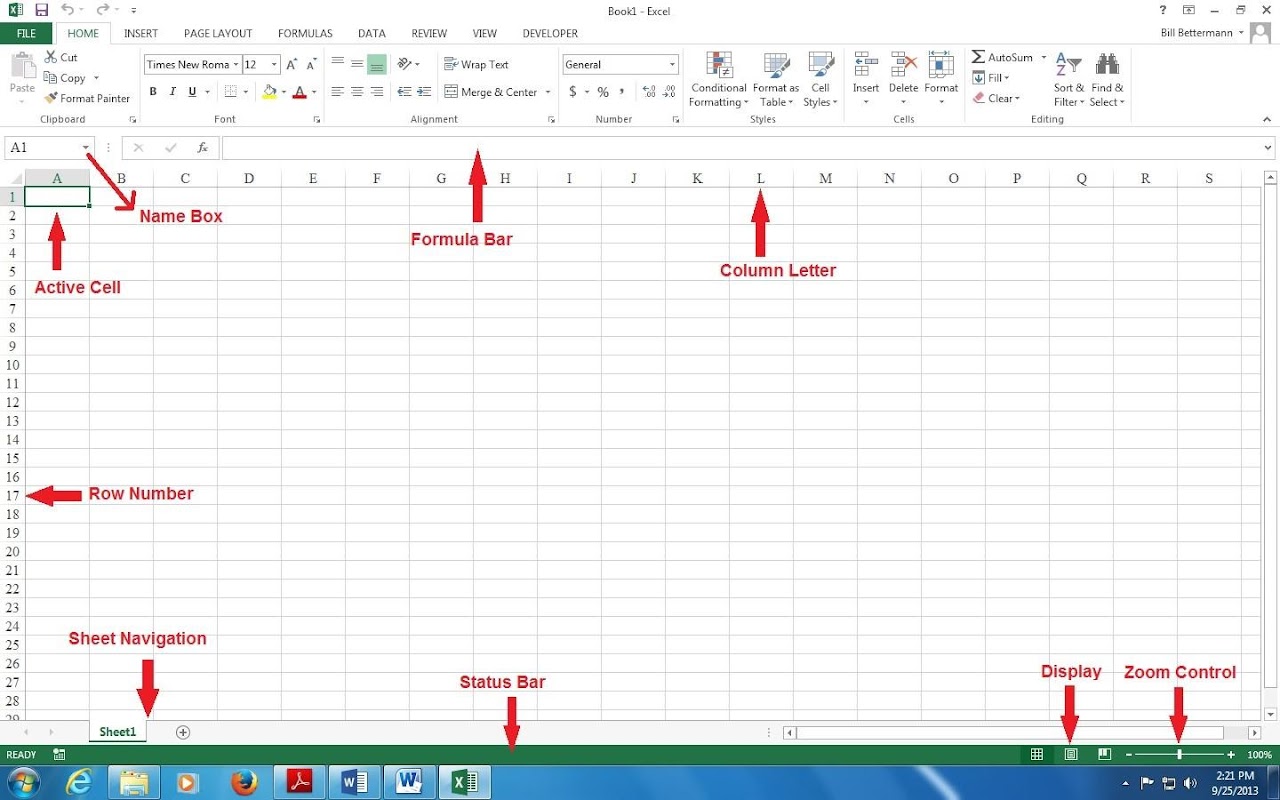
Task: Open the Font settings dialog launcher
Action: pos(317,120)
